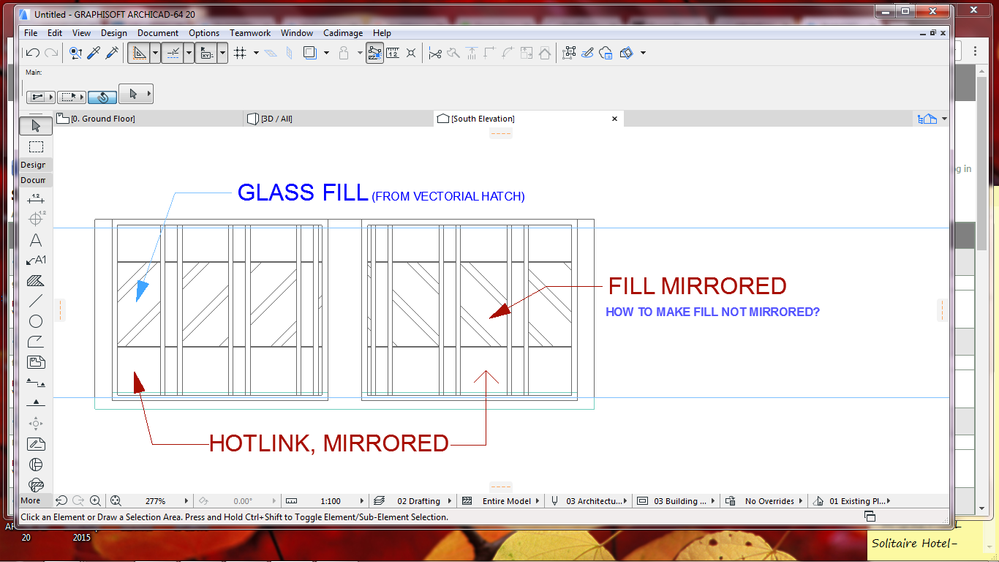Image resolution: width=999 pixels, height=562 pixels.
Task: Select the Marquee tool in toolbox
Action: click(36, 147)
